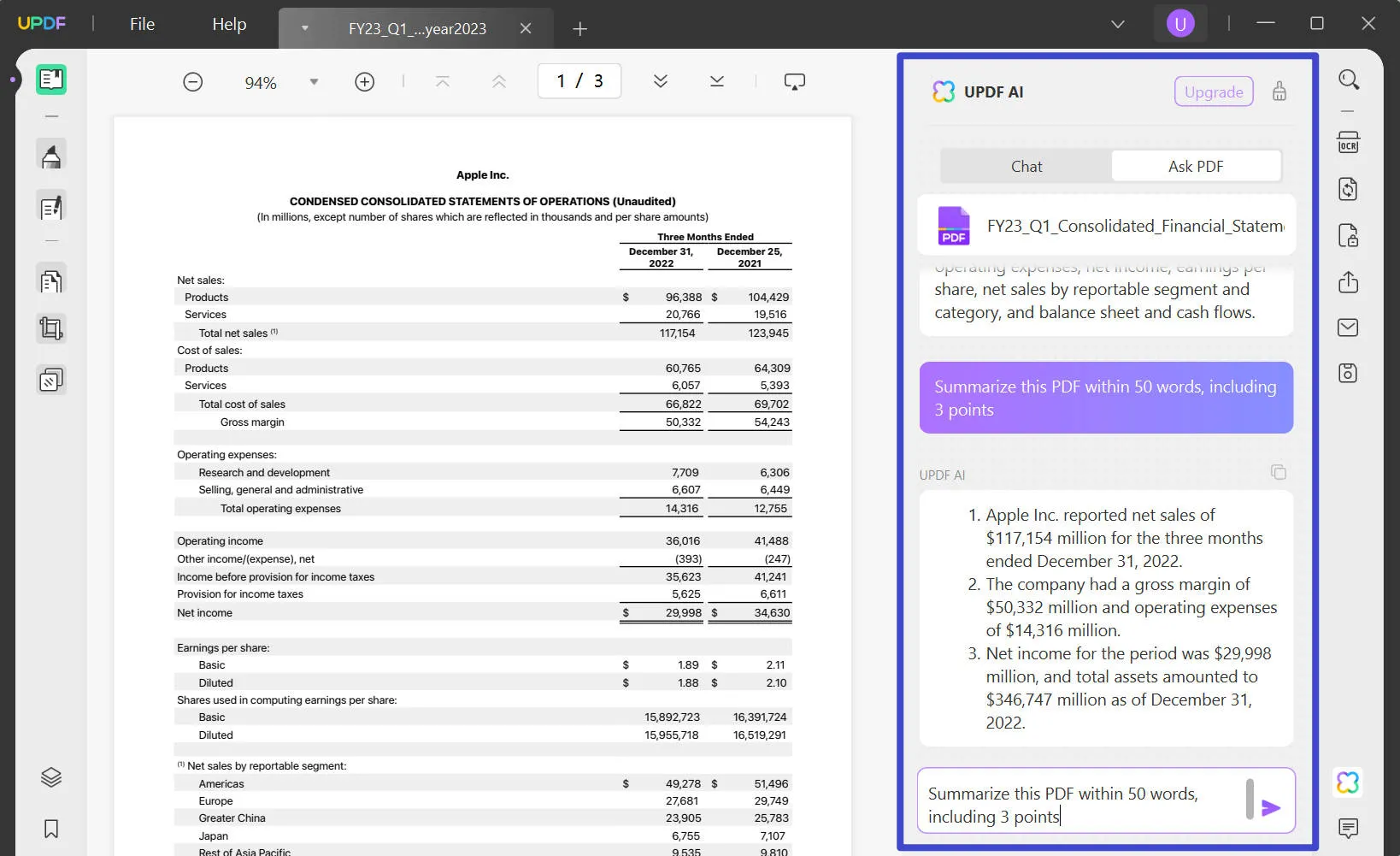Toggle the UPDF AI panel icon
The image size is (1400, 856).
pyautogui.click(x=1348, y=782)
